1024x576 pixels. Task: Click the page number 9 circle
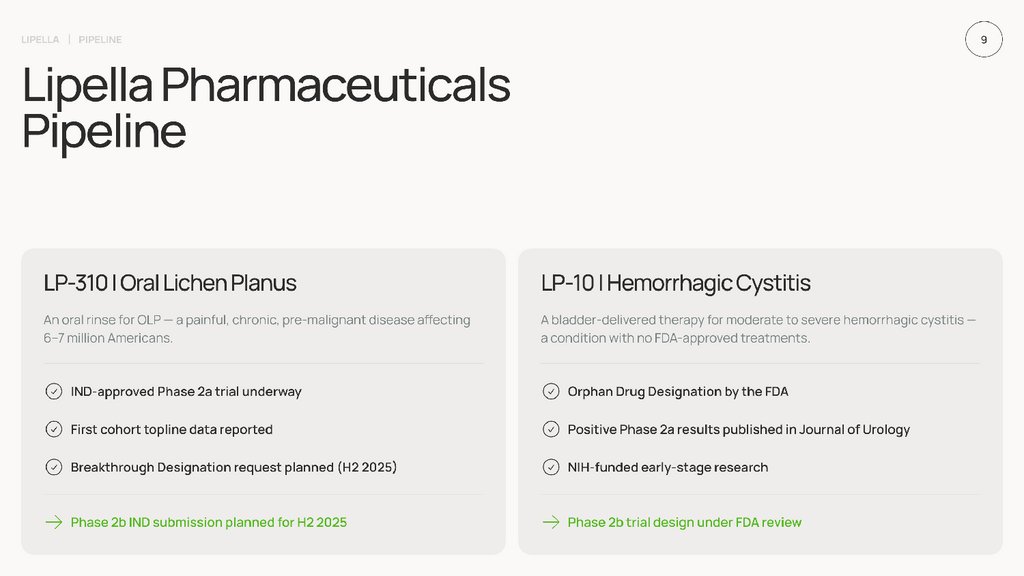[983, 40]
